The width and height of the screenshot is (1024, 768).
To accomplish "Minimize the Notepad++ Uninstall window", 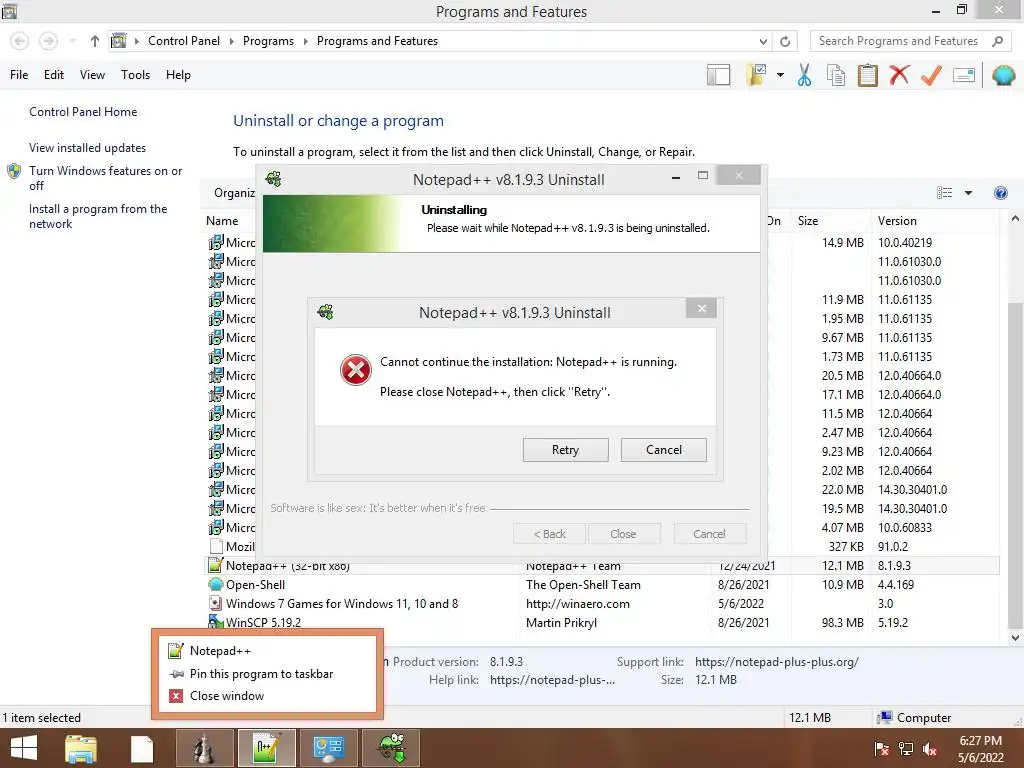I will [676, 177].
